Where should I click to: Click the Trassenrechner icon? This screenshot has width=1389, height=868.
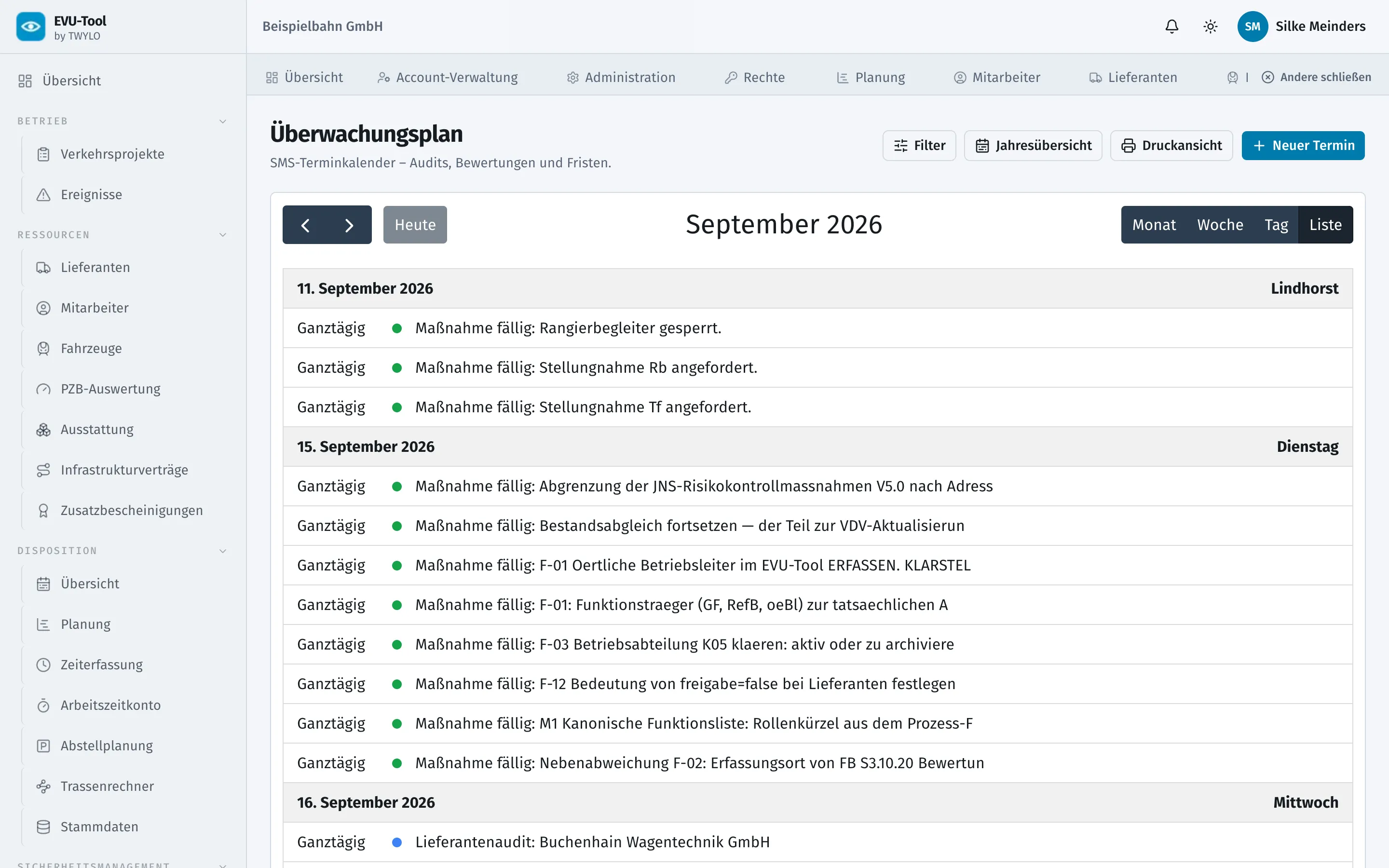tap(43, 786)
